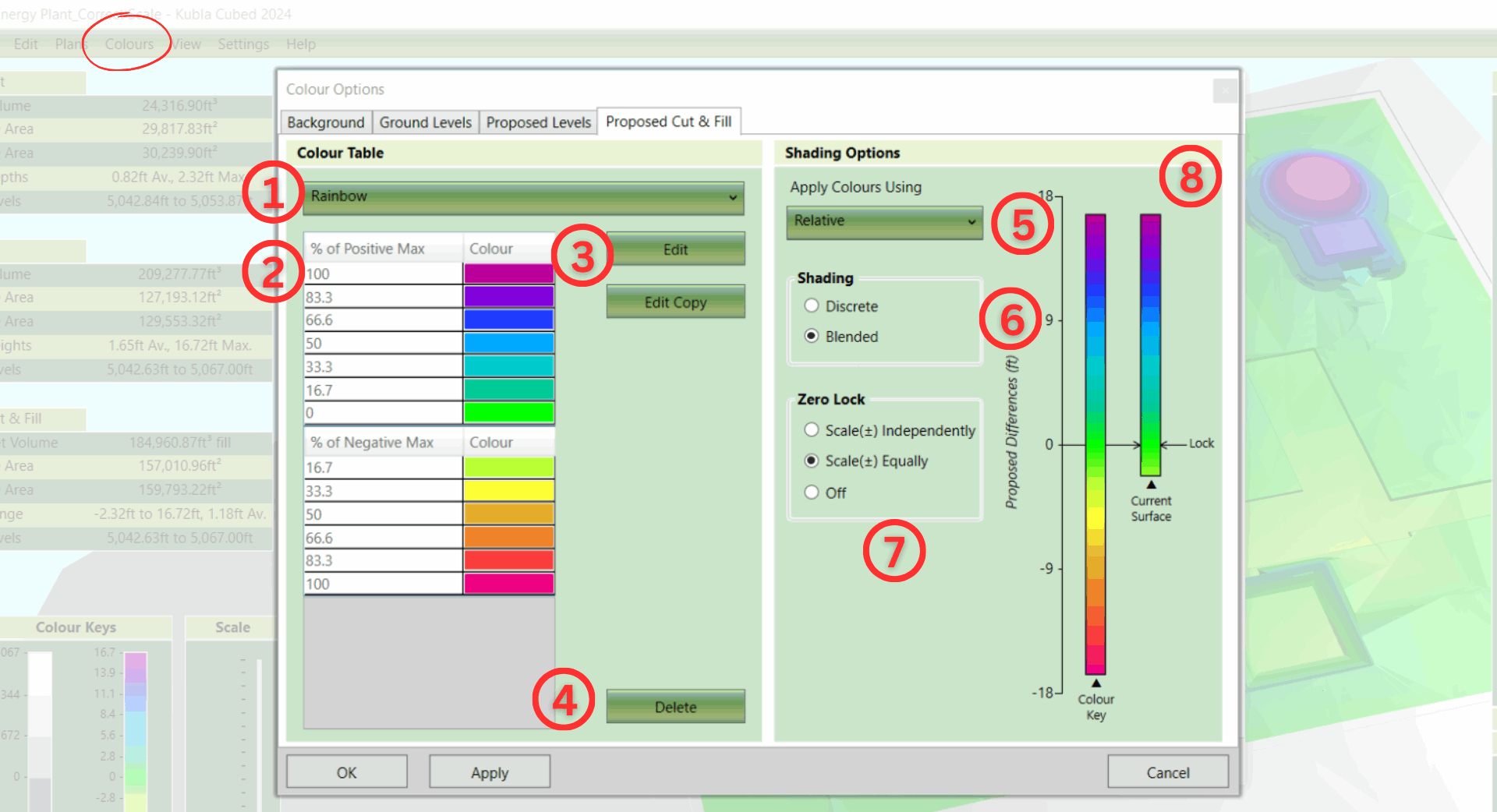Click the 50 positive max value cell

tap(383, 344)
